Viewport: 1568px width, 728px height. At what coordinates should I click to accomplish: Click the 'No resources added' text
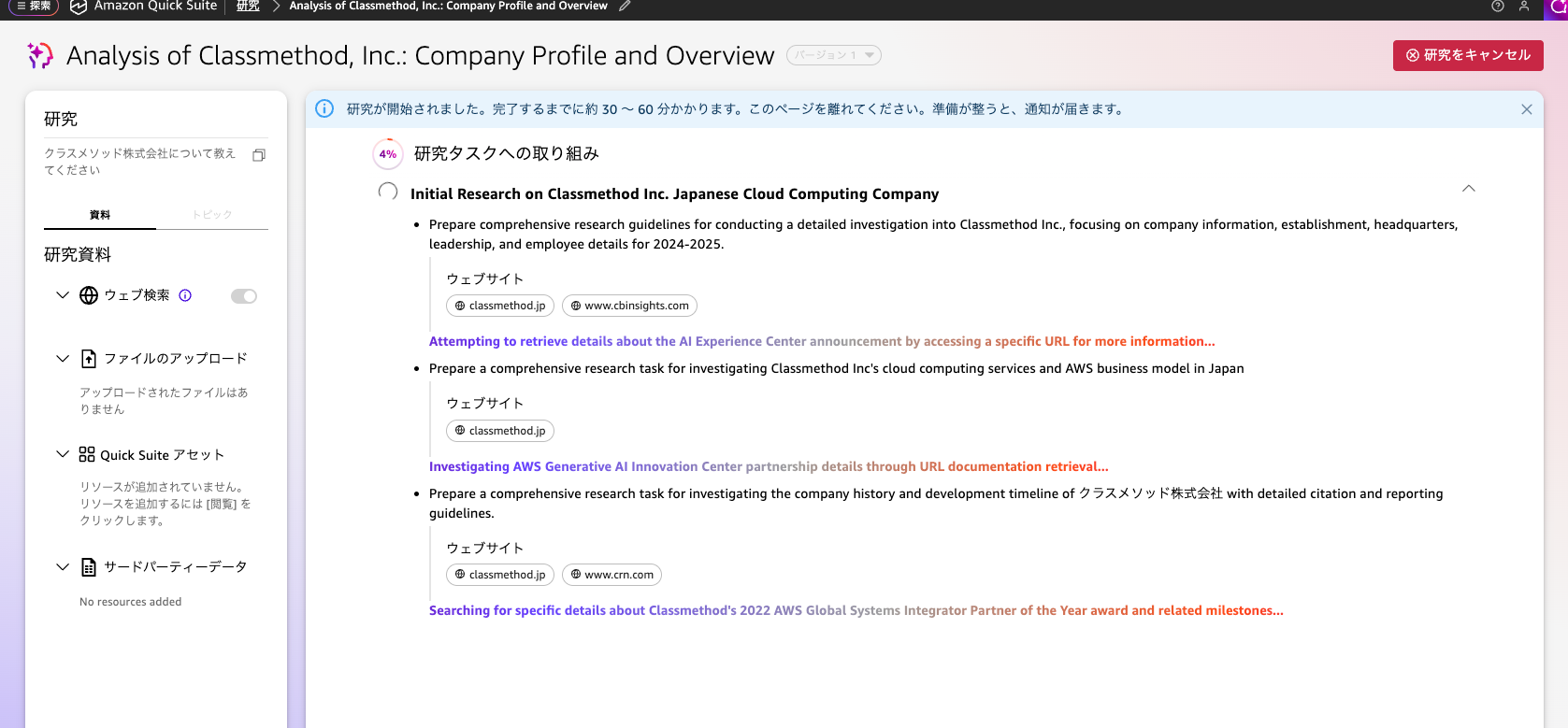click(x=131, y=602)
